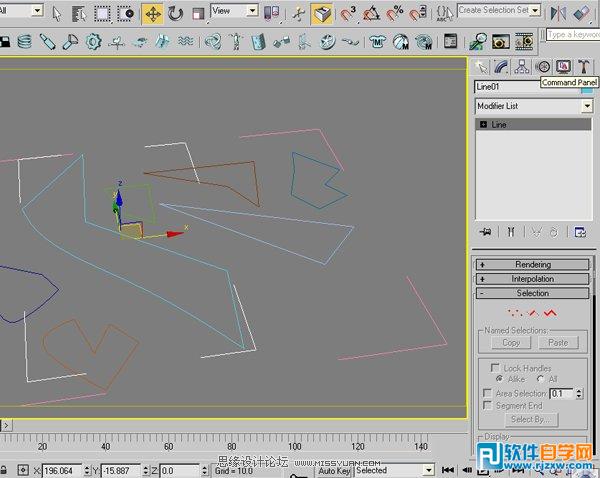Select the Alike radio button
The height and width of the screenshot is (478, 600).
pos(499,379)
